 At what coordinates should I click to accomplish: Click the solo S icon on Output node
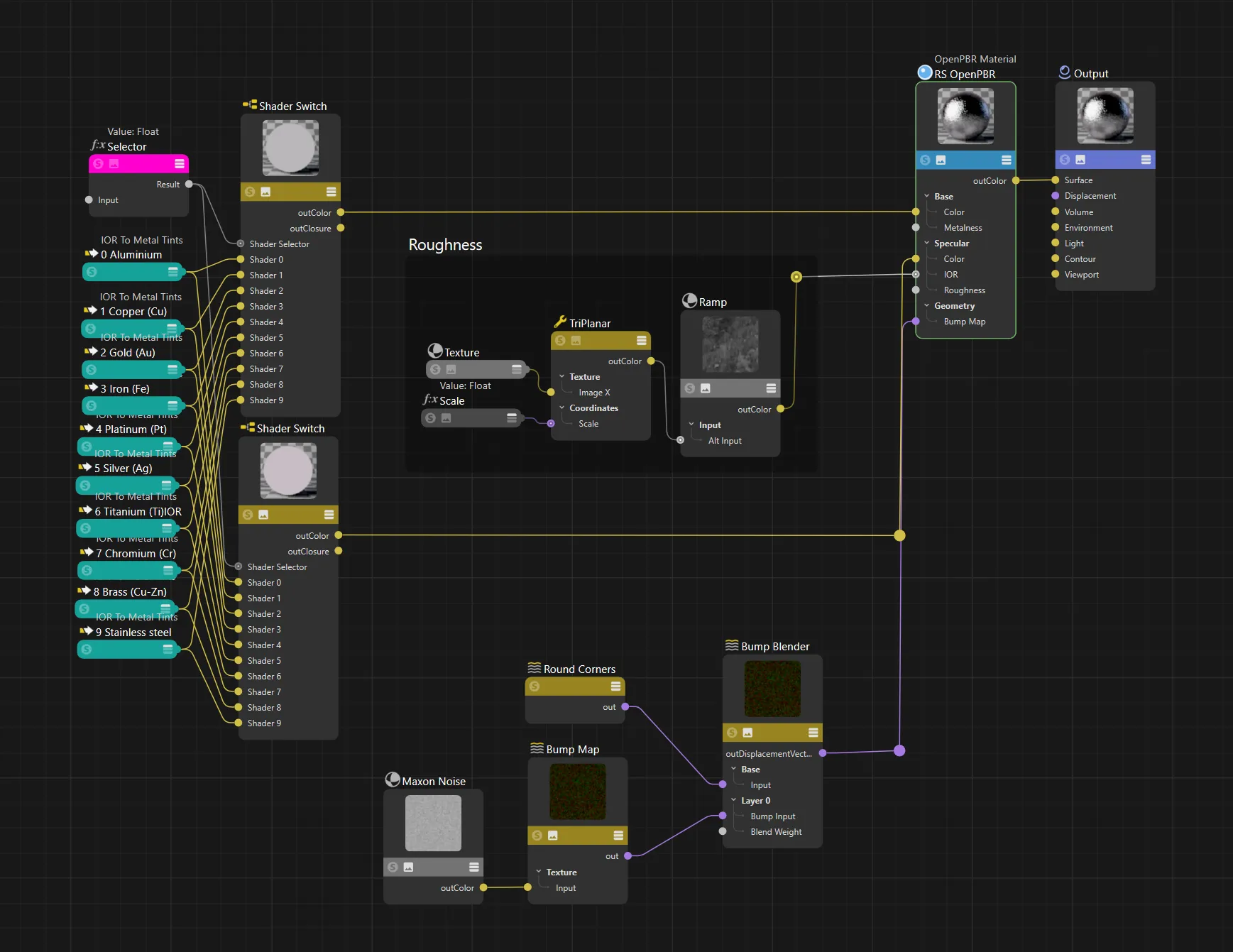pyautogui.click(x=1065, y=160)
